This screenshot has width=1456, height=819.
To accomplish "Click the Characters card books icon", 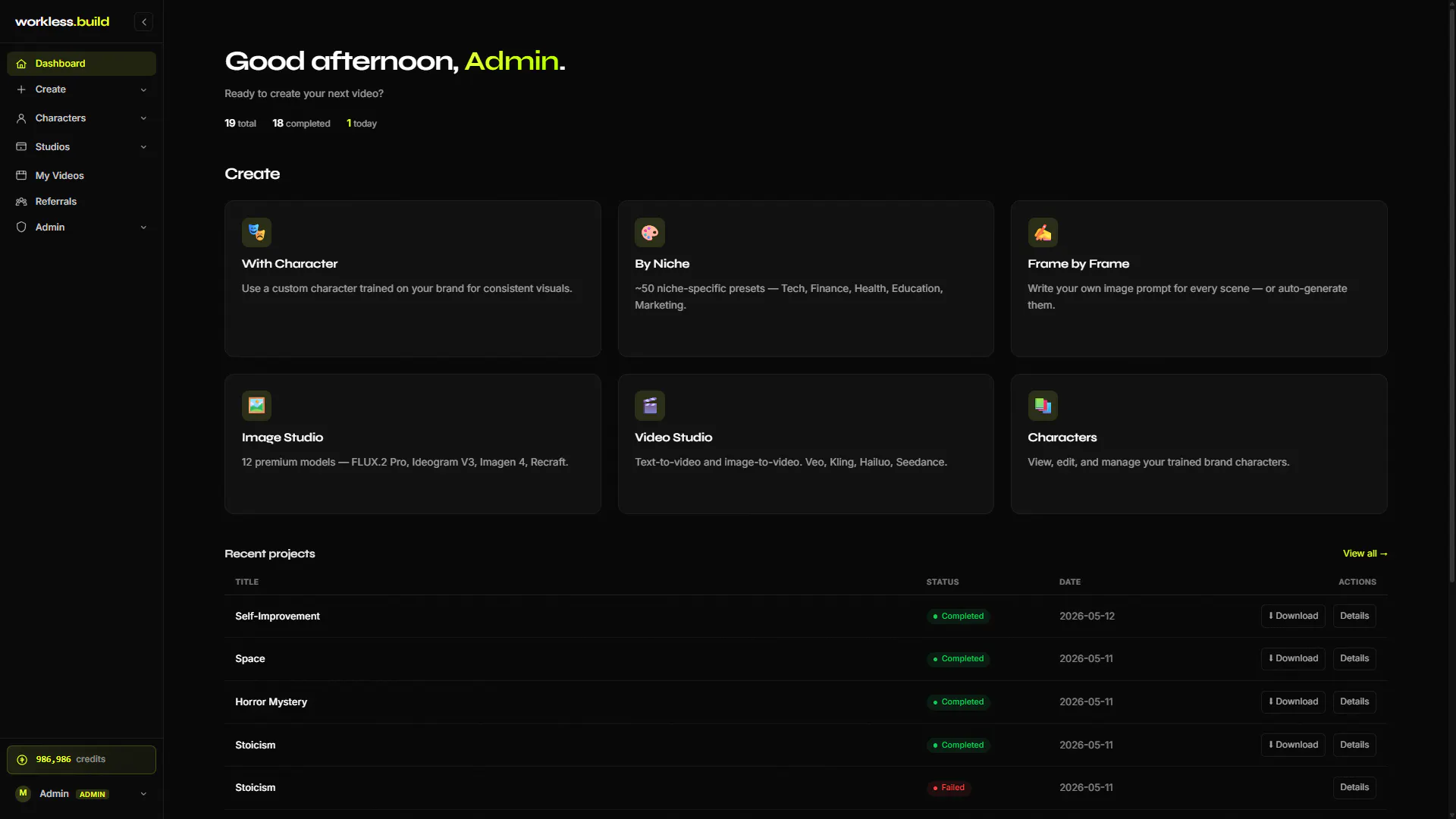I will 1043,406.
